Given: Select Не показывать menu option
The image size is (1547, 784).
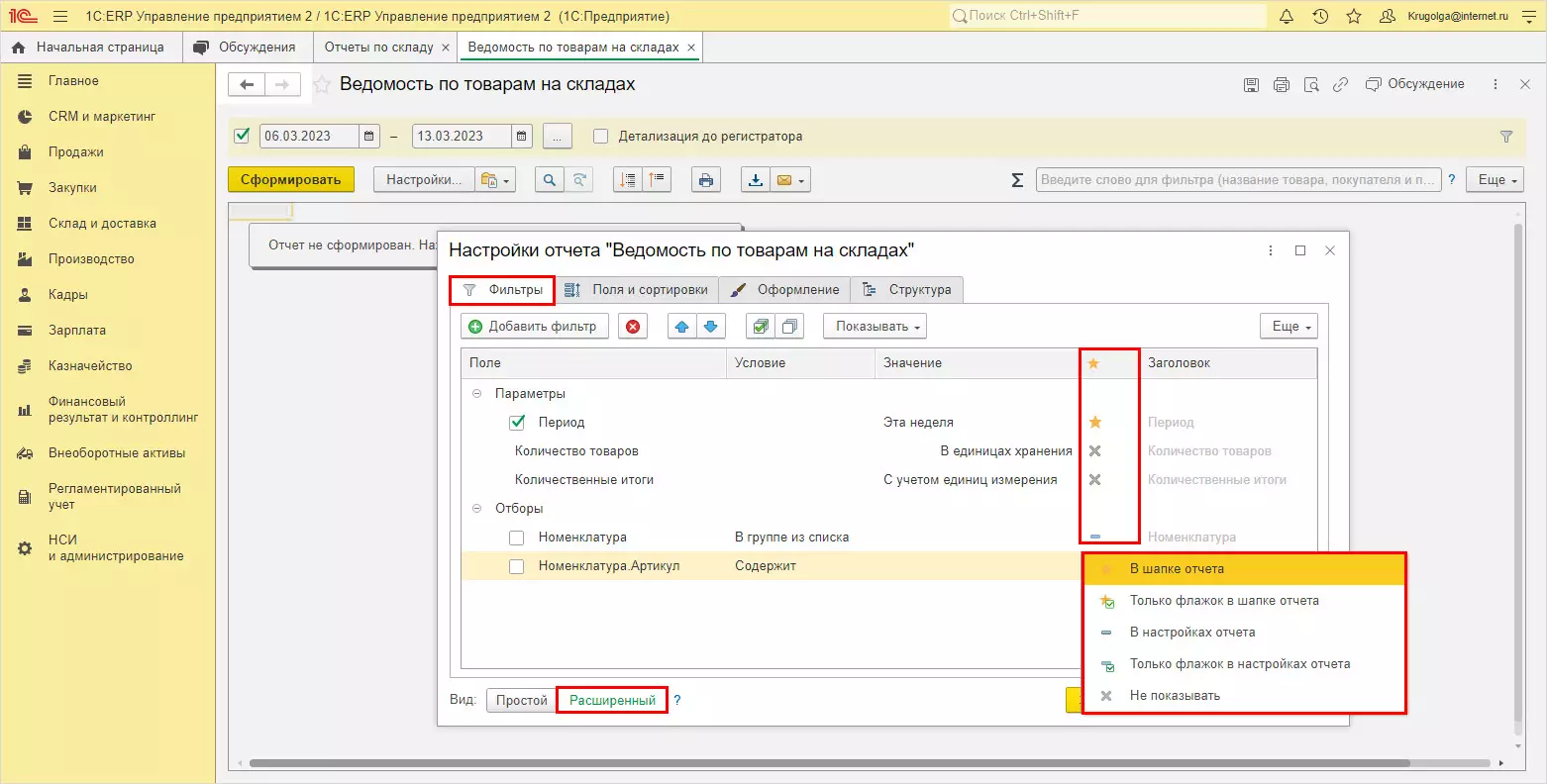Looking at the screenshot, I should click(1175, 696).
